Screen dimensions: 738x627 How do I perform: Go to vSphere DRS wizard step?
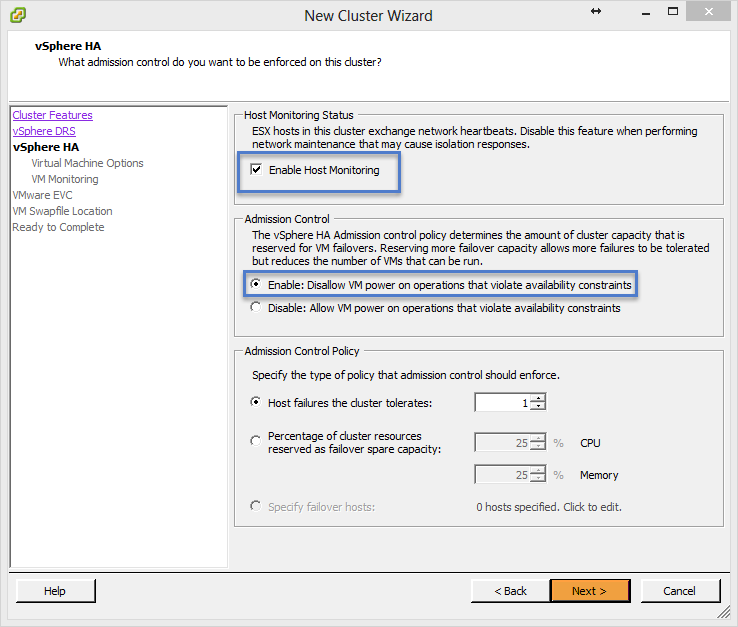coord(44,131)
